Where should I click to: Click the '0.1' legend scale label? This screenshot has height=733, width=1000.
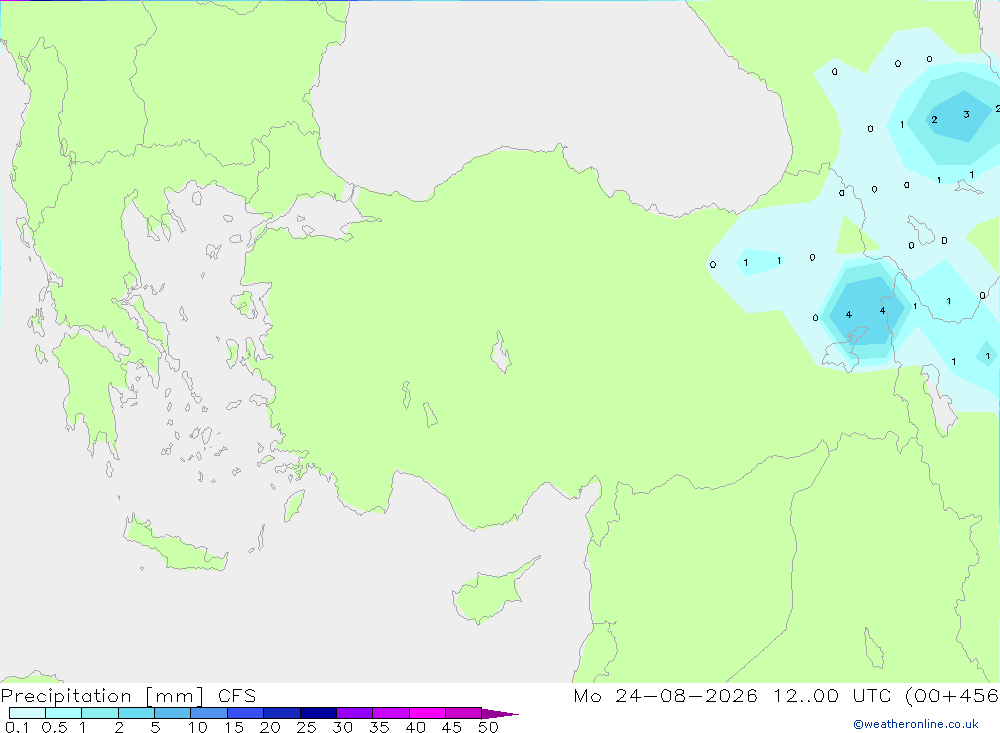[x=17, y=727]
